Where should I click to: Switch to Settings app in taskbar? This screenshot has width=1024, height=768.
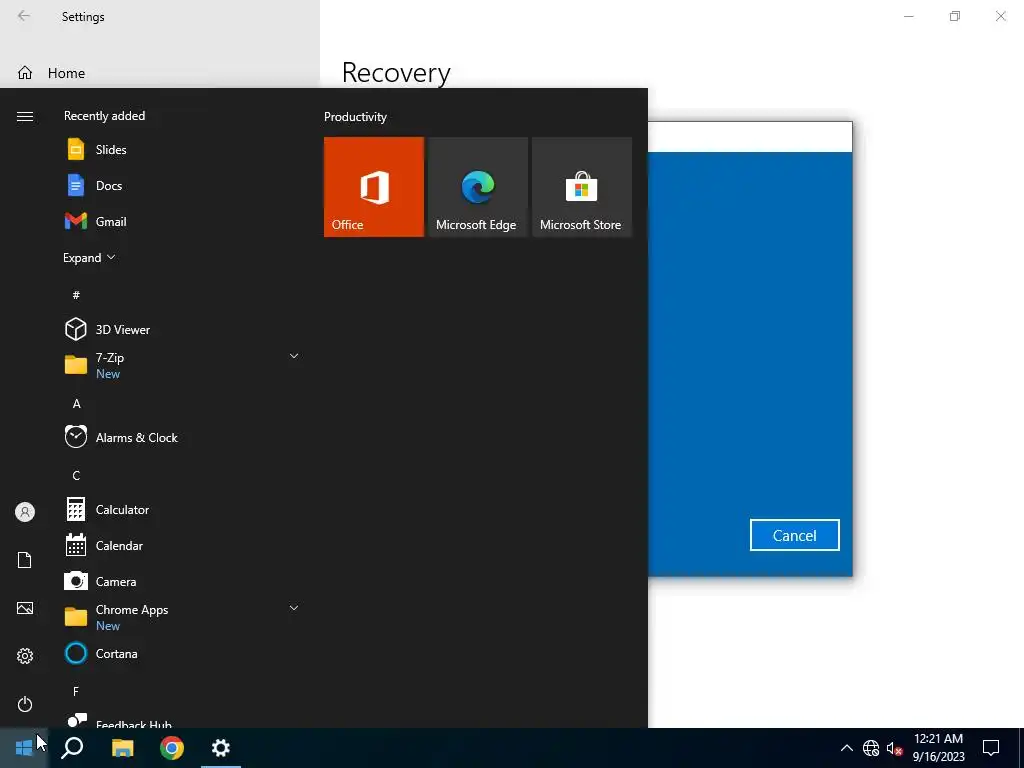(221, 748)
